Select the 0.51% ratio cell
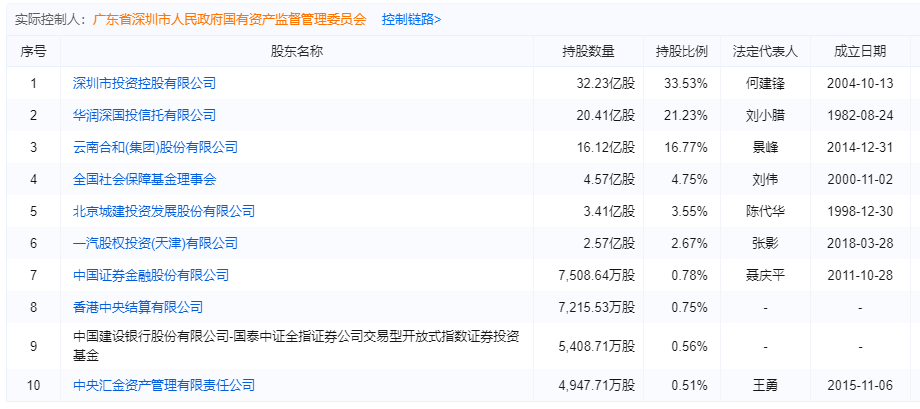 pos(689,386)
